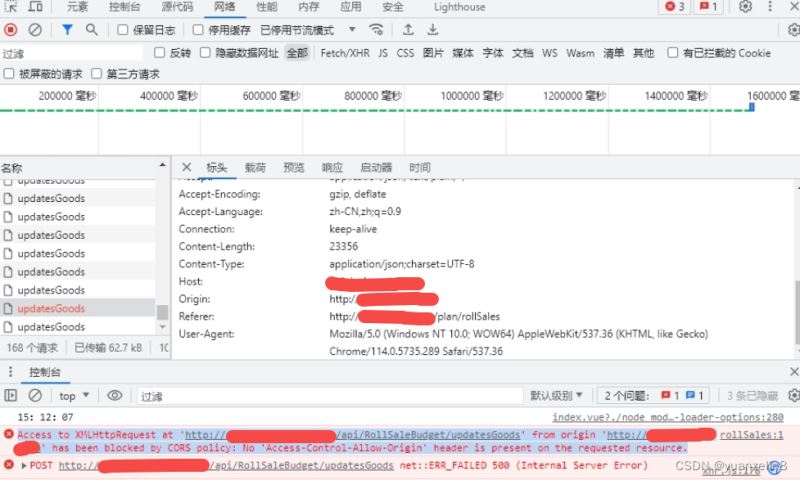Image resolution: width=800 pixels, height=480 pixels.
Task: Open console settings gear icon
Action: click(x=793, y=395)
